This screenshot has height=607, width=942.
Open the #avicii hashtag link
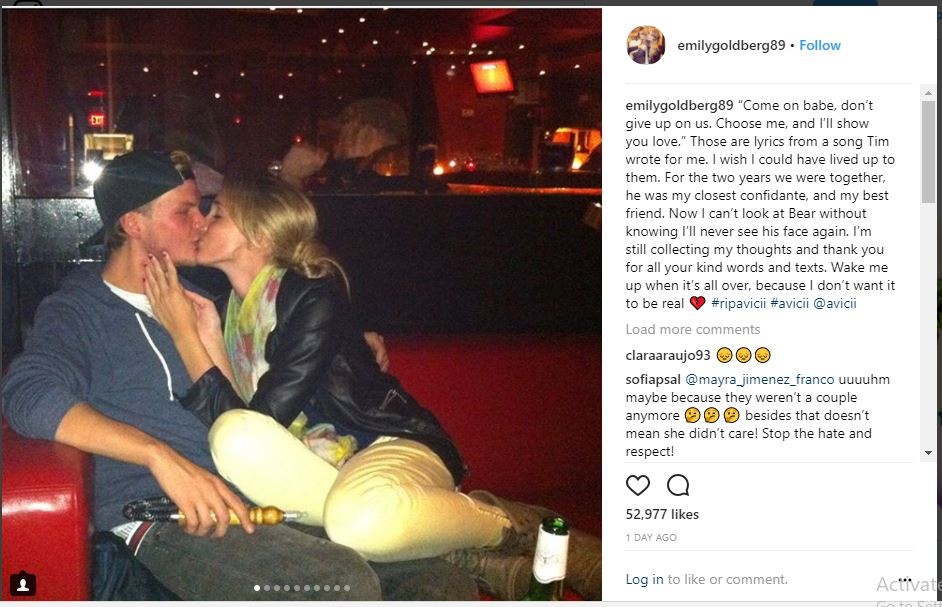(x=789, y=303)
